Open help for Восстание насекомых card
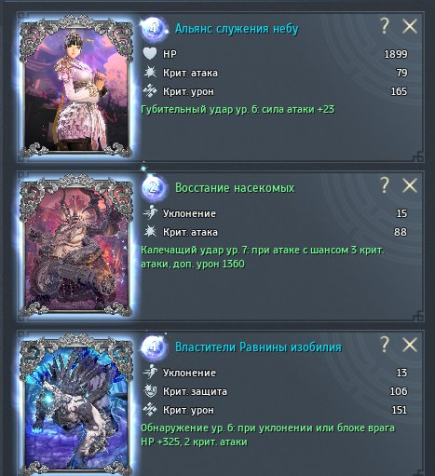The height and width of the screenshot is (476, 435). [385, 185]
